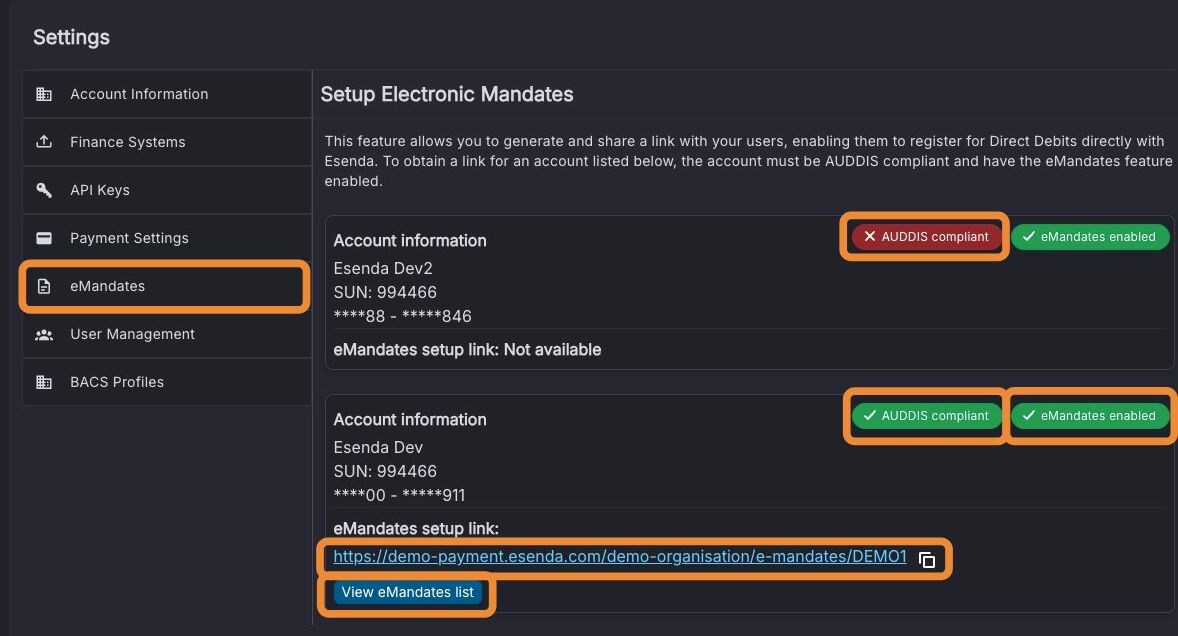This screenshot has height=636, width=1178.
Task: Click the Setup Electronic Mandates heading
Action: [x=447, y=94]
